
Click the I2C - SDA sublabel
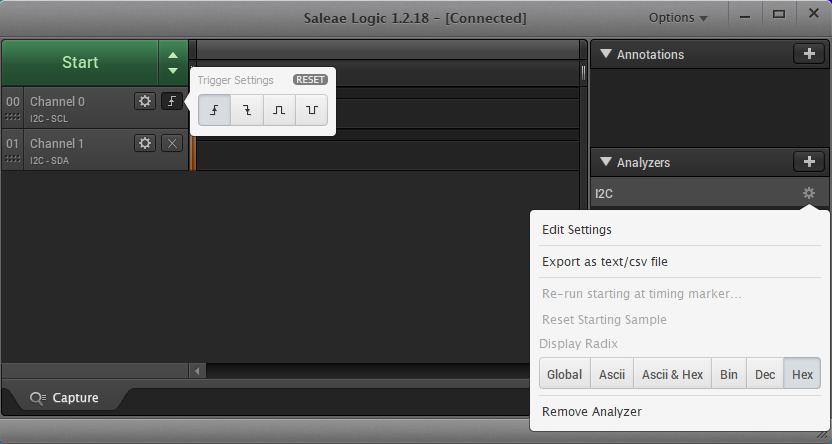coord(49,161)
